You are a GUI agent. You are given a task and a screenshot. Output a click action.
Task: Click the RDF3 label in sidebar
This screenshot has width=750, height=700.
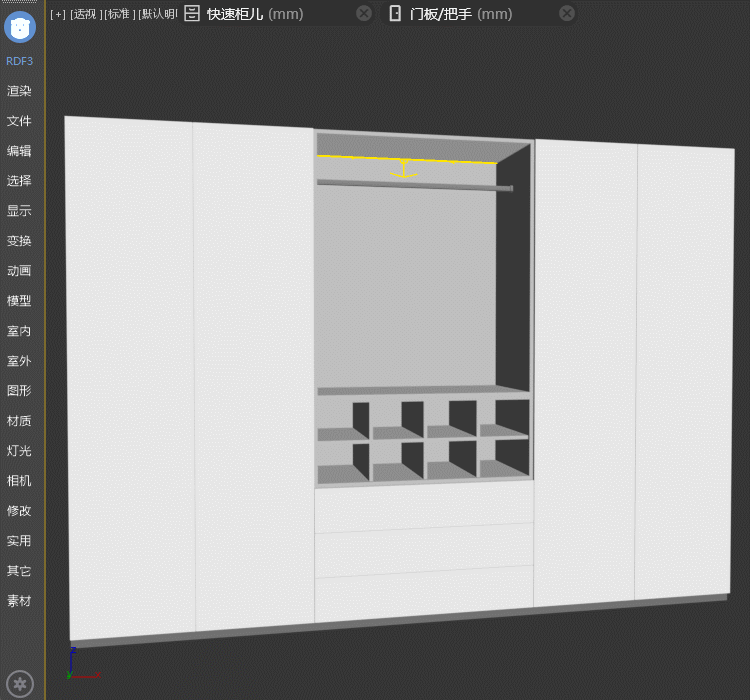[20, 61]
